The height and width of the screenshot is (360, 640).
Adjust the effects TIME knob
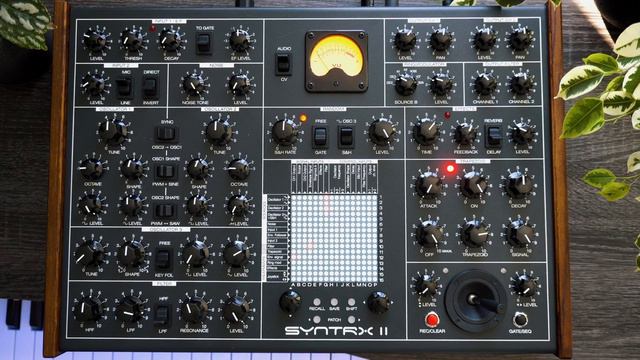(x=426, y=133)
